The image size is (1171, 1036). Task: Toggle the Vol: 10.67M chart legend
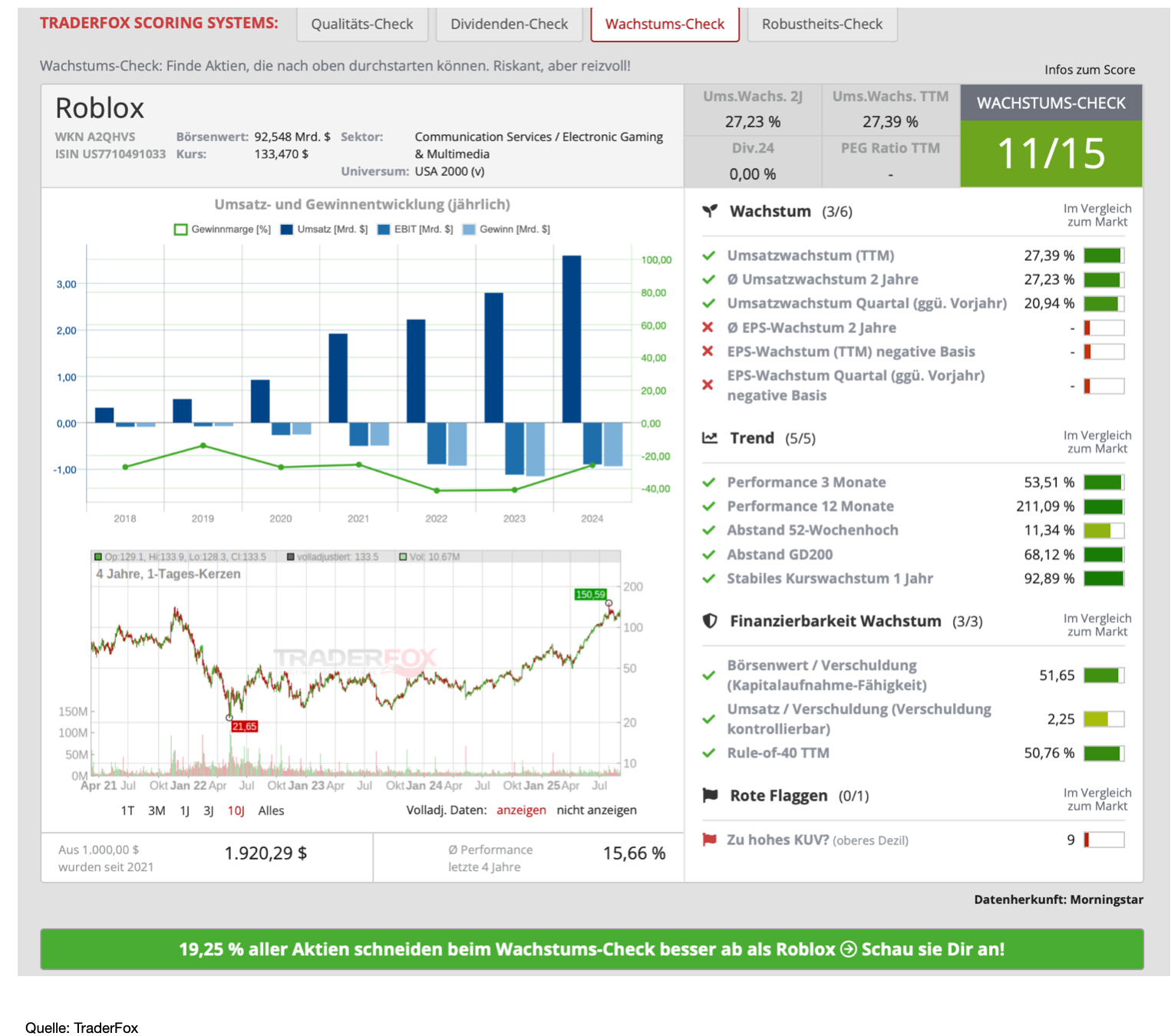coord(430,556)
